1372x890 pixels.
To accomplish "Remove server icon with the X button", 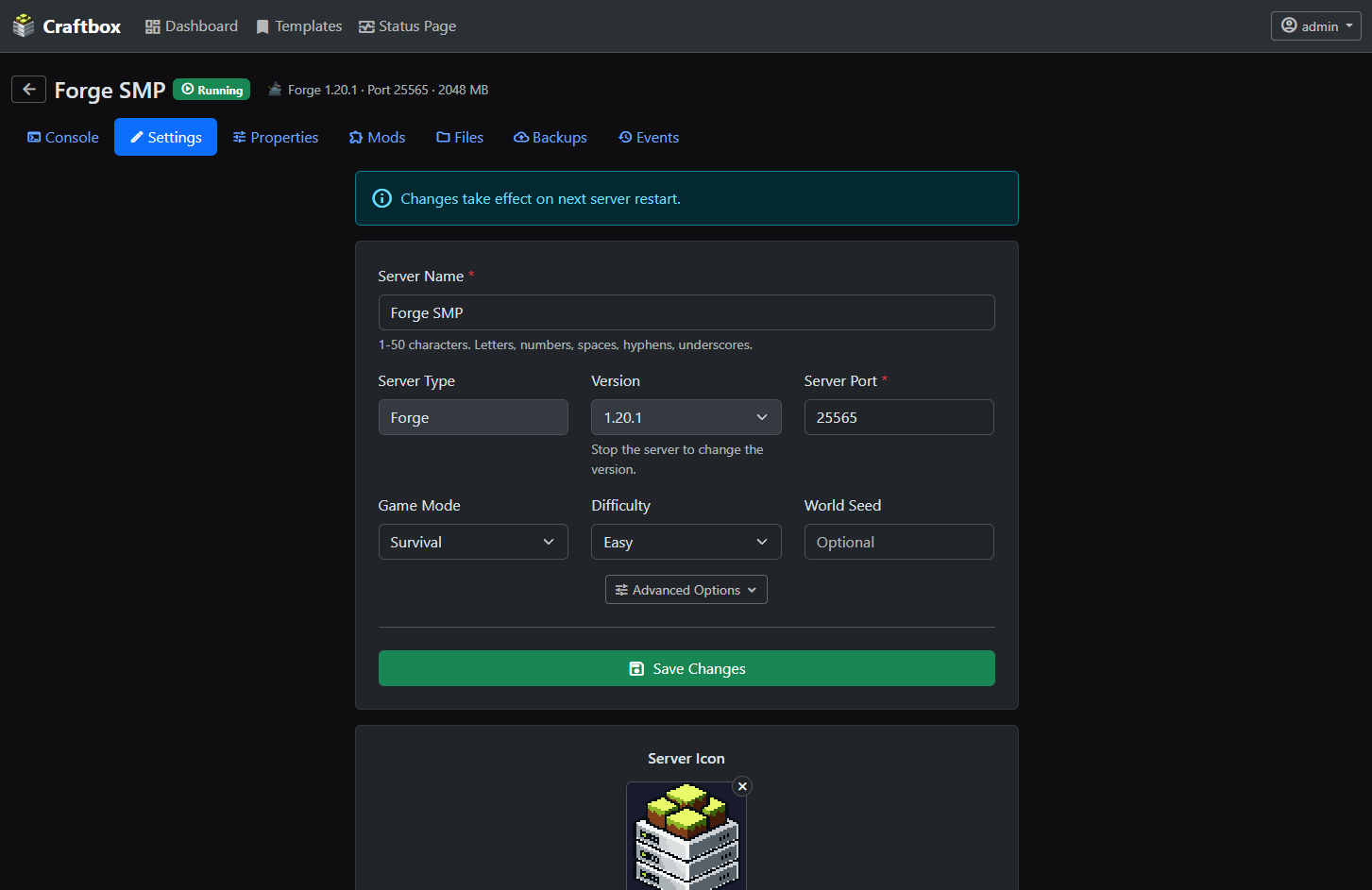I will click(742, 786).
